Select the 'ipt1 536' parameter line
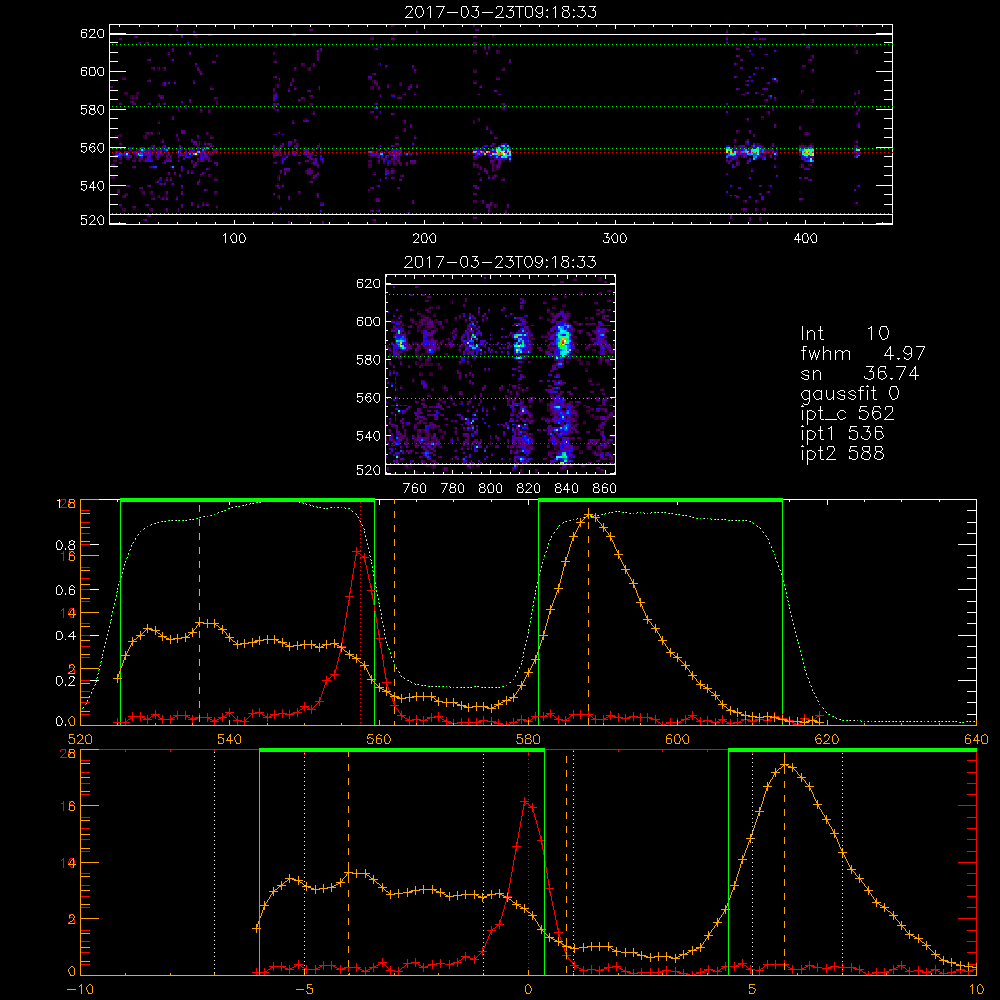This screenshot has width=1000, height=1000. tap(842, 434)
